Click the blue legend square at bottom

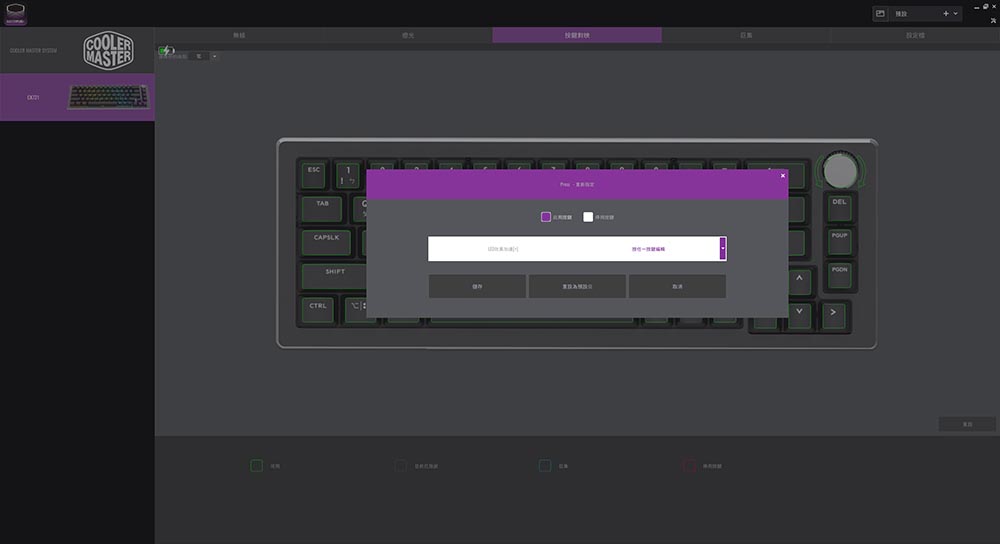pyautogui.click(x=545, y=466)
